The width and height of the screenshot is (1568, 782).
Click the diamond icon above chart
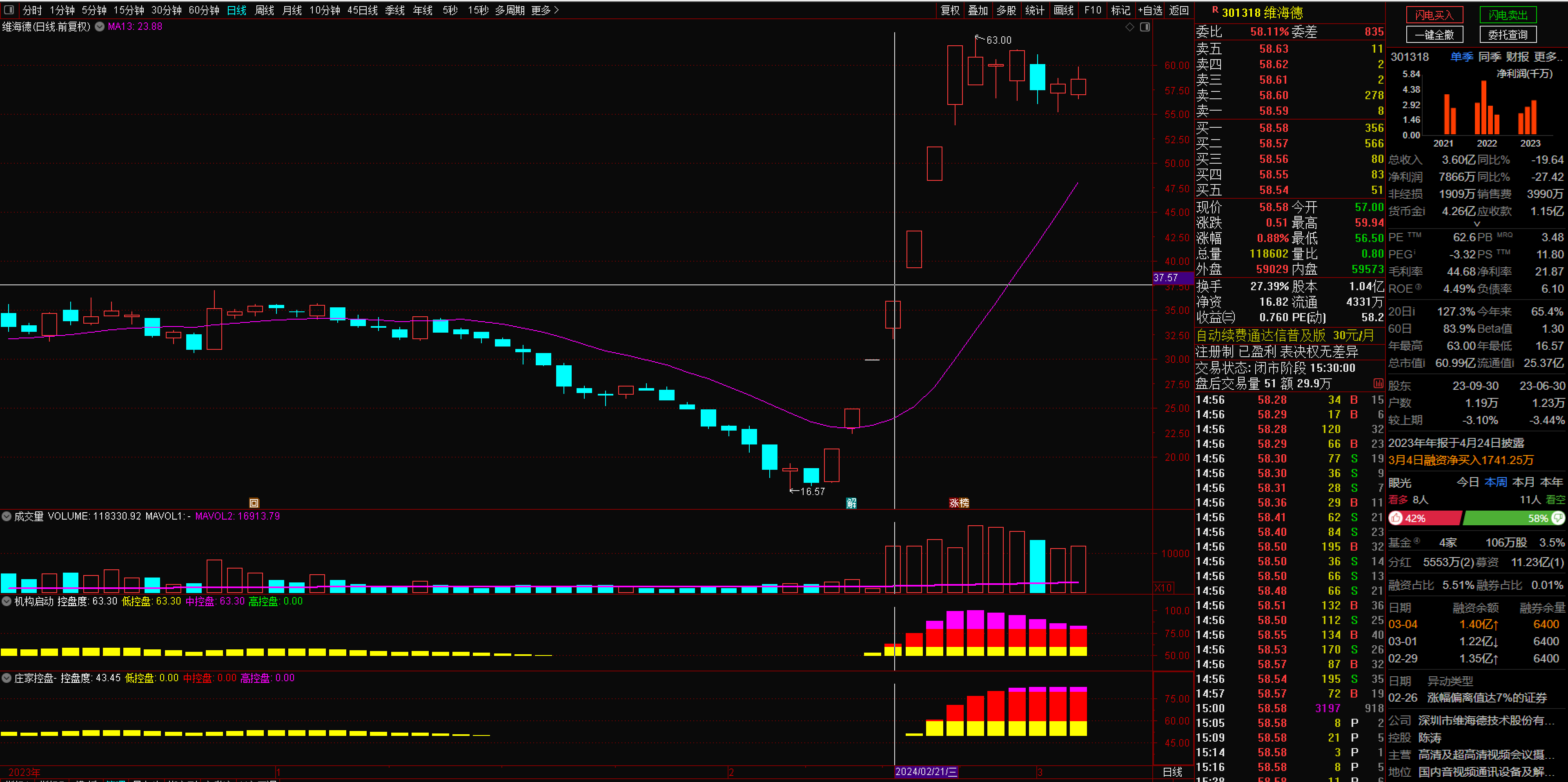(1130, 27)
